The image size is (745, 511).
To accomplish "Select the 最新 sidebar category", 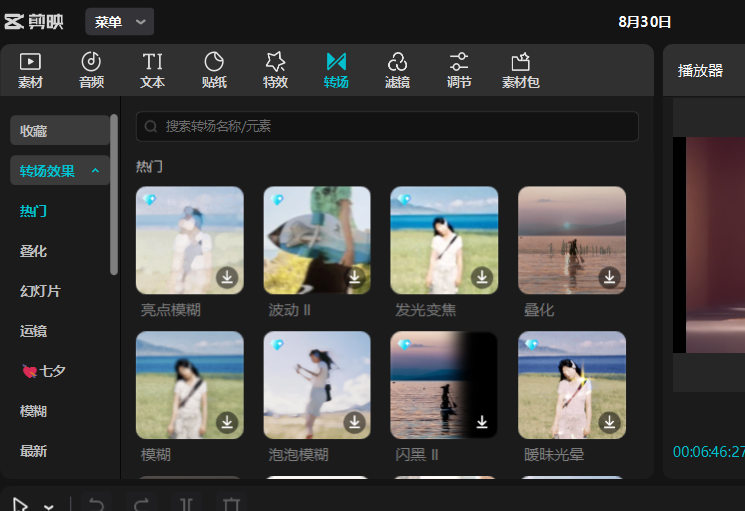I will click(33, 451).
